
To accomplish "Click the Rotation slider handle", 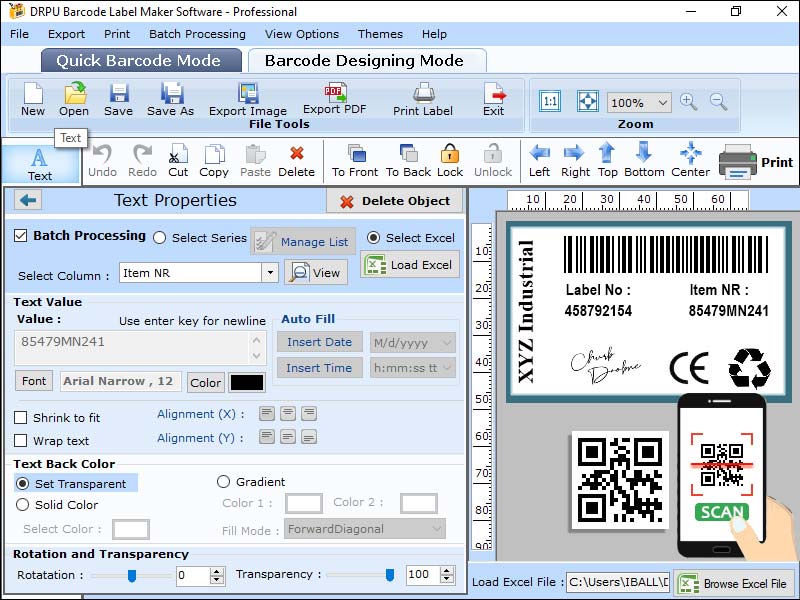I will (132, 576).
